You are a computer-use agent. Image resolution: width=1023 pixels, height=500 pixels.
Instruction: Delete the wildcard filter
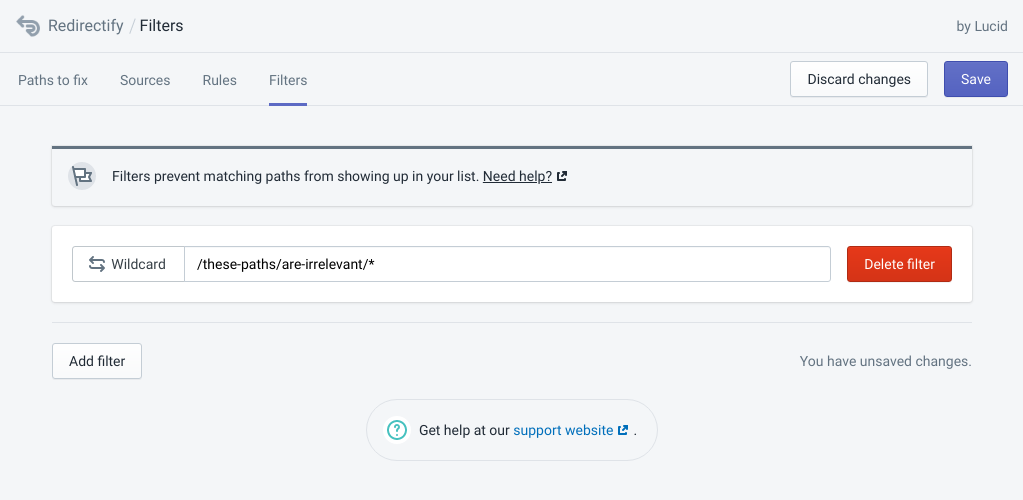point(899,264)
